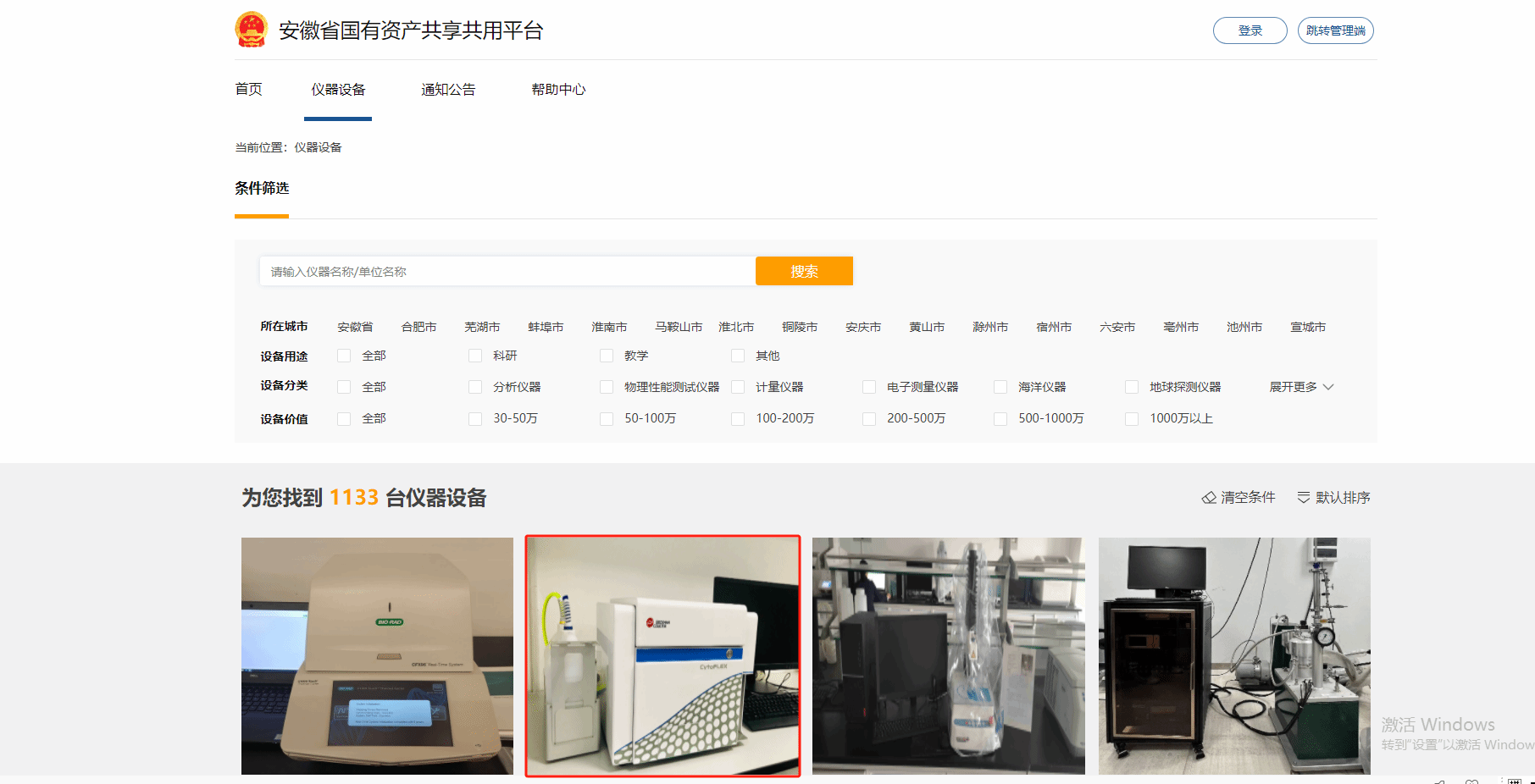
Task: Expand more categories via 展开更多 chevron
Action: [x=1328, y=387]
